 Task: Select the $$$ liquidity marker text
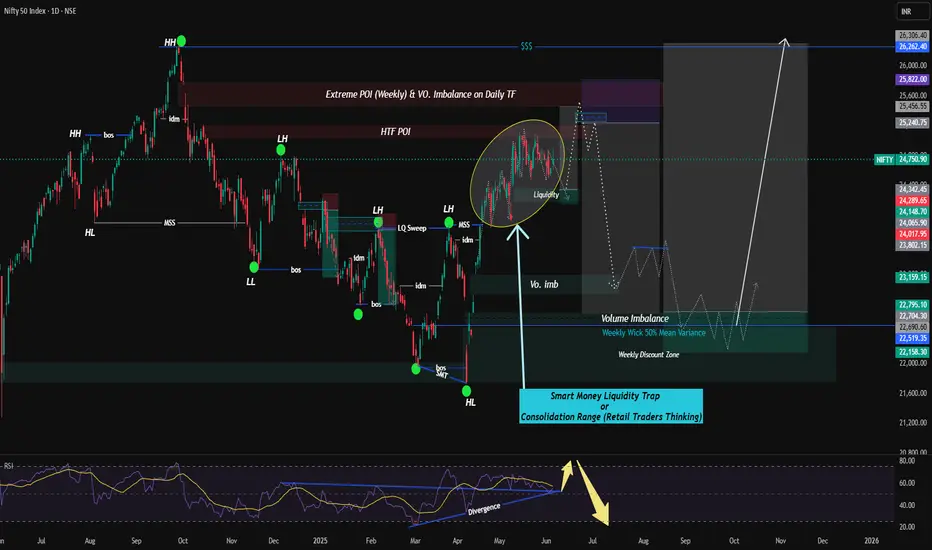(527, 46)
